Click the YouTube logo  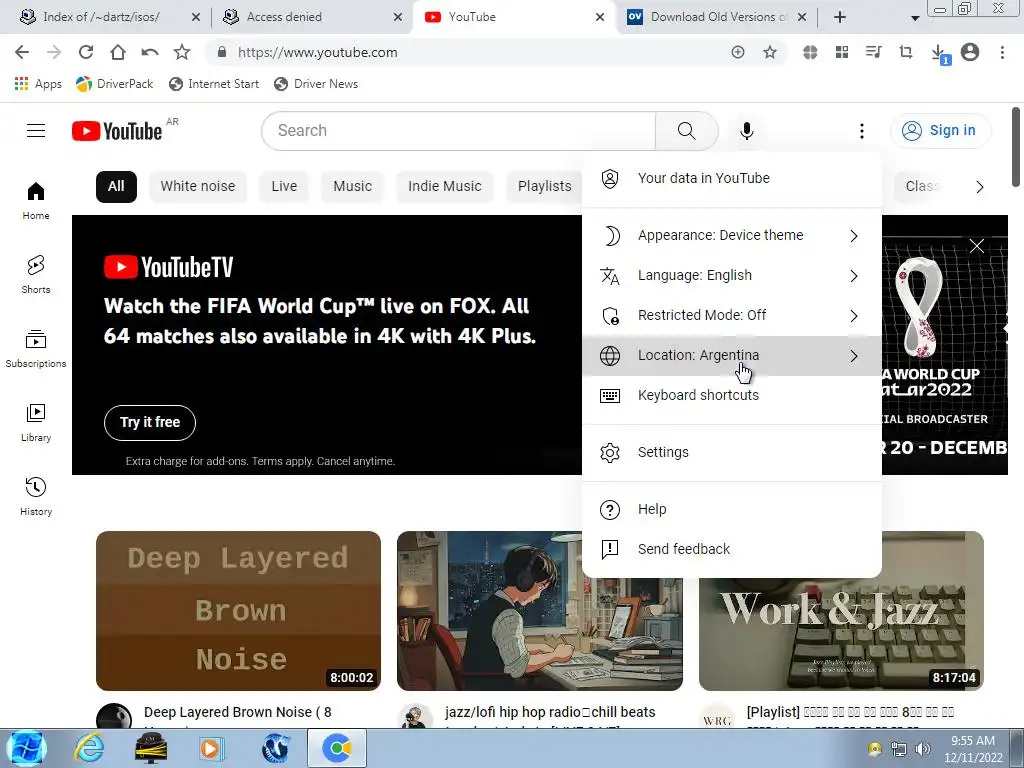[117, 131]
